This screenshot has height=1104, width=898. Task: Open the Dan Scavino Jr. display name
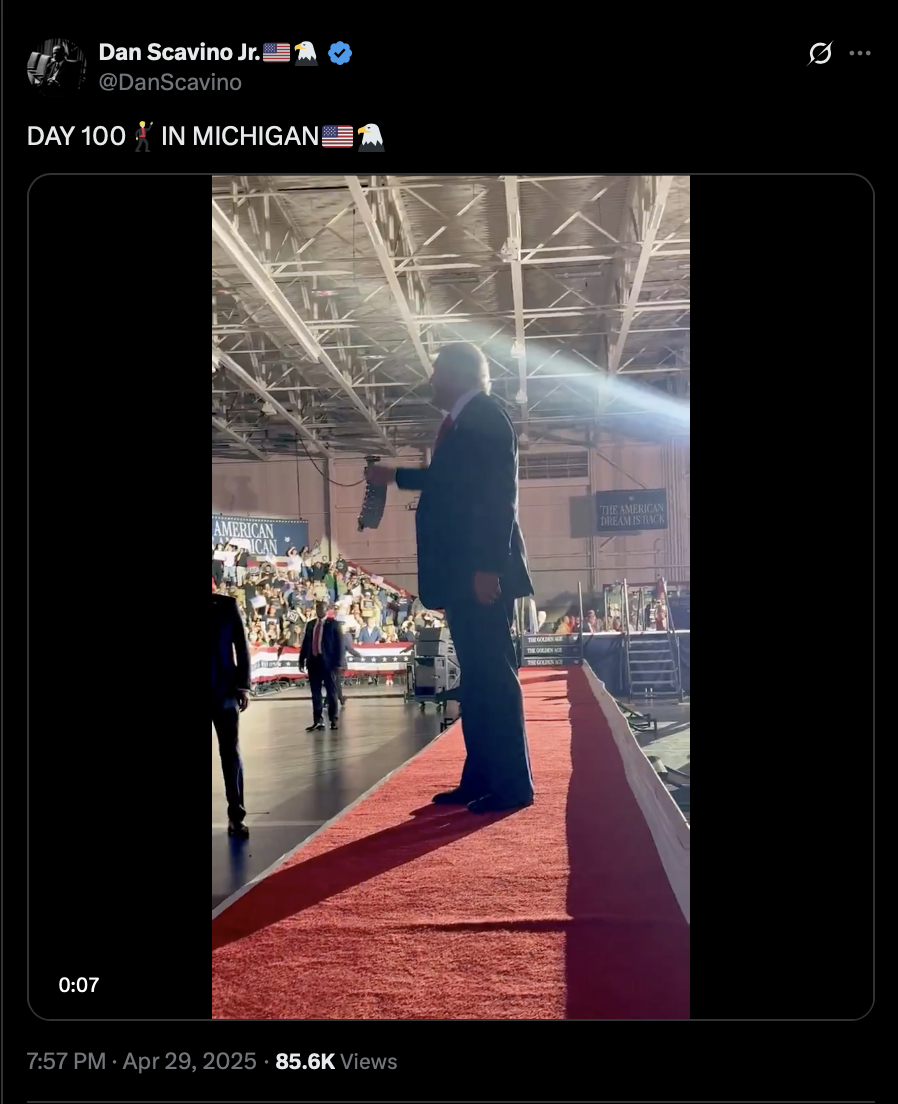[180, 52]
